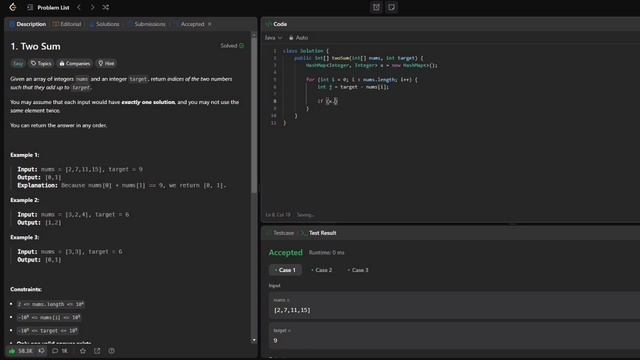Image resolution: width=640 pixels, height=360 pixels.
Task: Click the target input field value 9
Action: pos(276,340)
